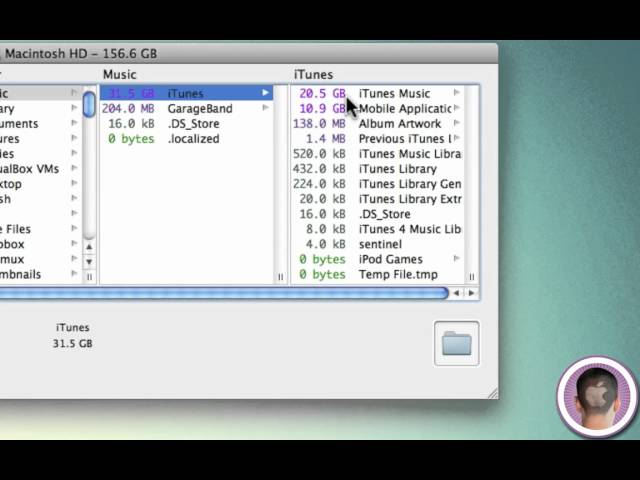This screenshot has height=480, width=640.
Task: Click the VirtualBox VMs folder entry
Action: [x=30, y=169]
